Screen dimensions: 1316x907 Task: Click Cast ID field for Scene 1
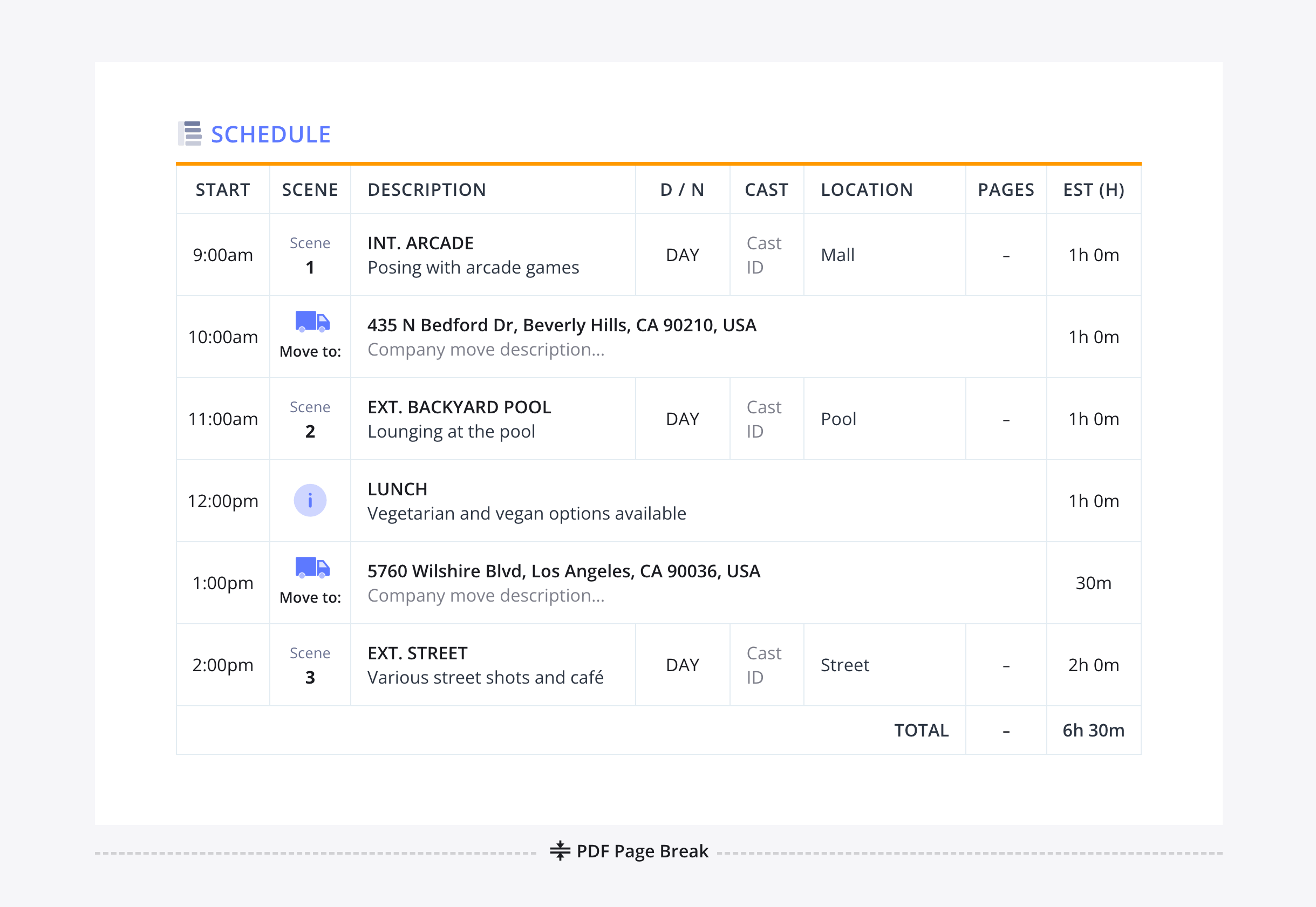(x=763, y=255)
